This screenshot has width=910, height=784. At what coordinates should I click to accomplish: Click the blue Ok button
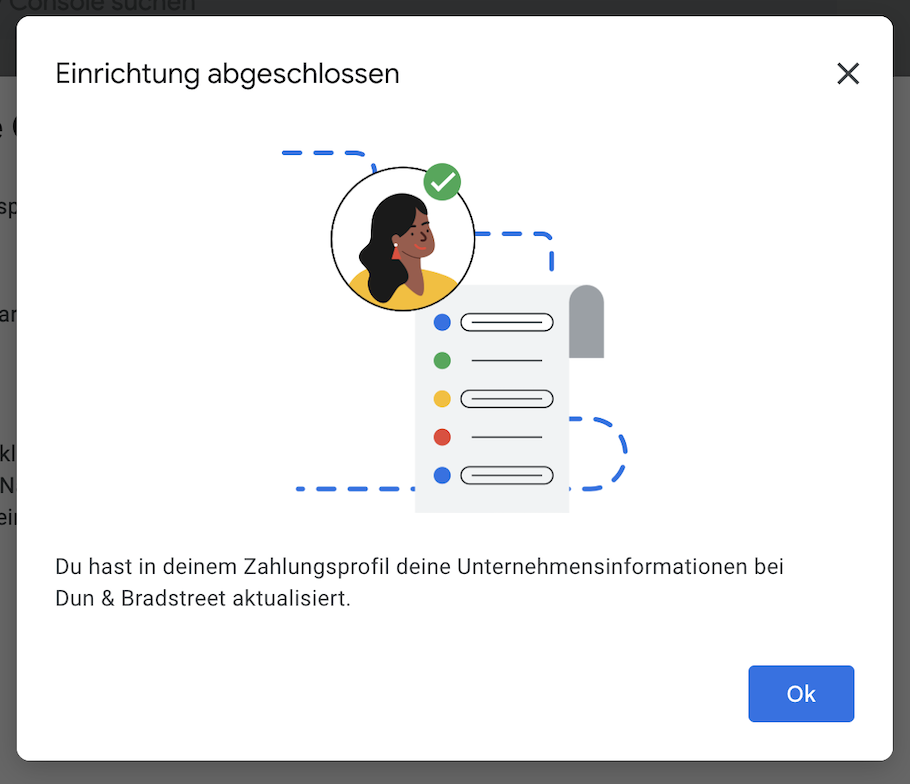pyautogui.click(x=801, y=694)
